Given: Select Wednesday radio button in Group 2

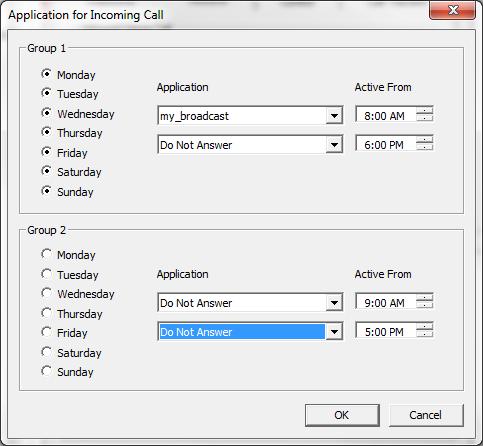Looking at the screenshot, I should [x=47, y=293].
